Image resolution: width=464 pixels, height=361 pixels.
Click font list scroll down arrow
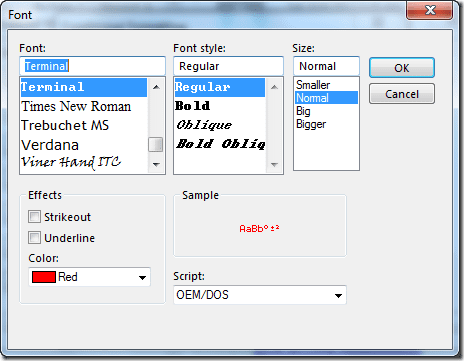[x=156, y=164]
